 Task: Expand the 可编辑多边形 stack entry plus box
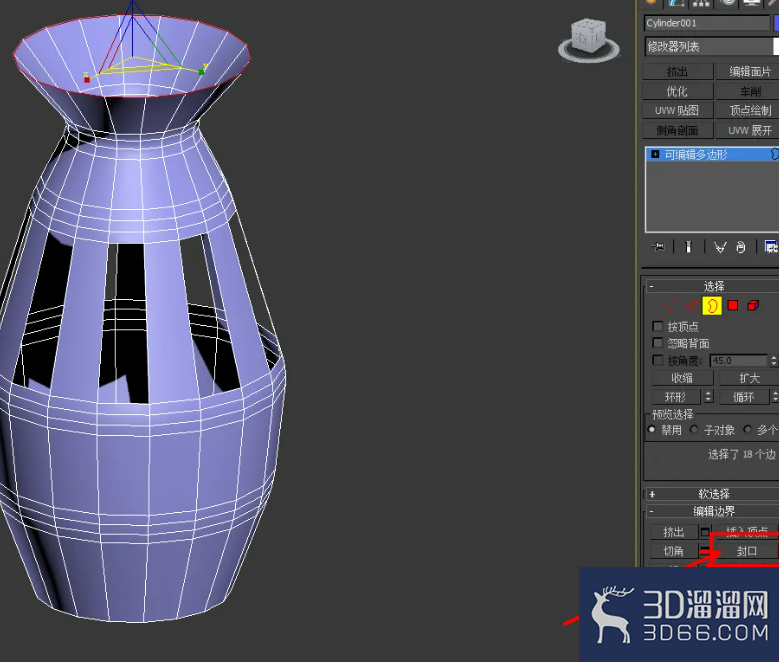click(655, 154)
